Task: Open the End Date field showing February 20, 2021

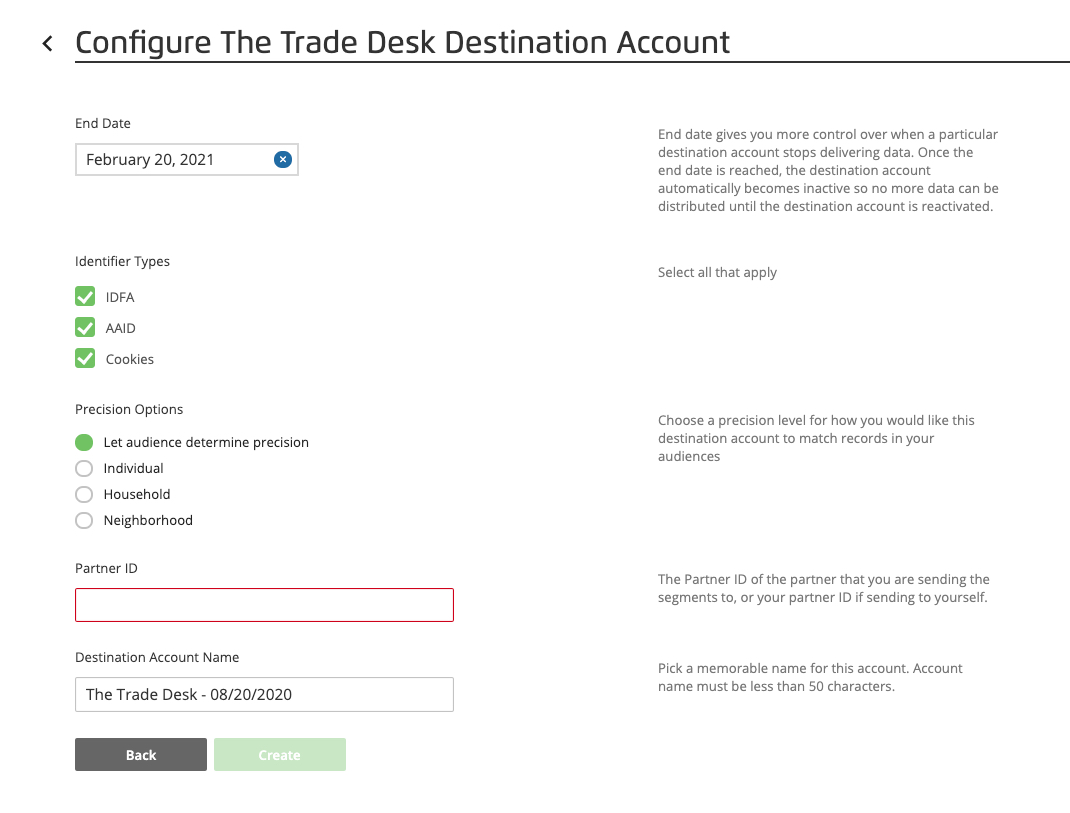Action: pyautogui.click(x=186, y=159)
